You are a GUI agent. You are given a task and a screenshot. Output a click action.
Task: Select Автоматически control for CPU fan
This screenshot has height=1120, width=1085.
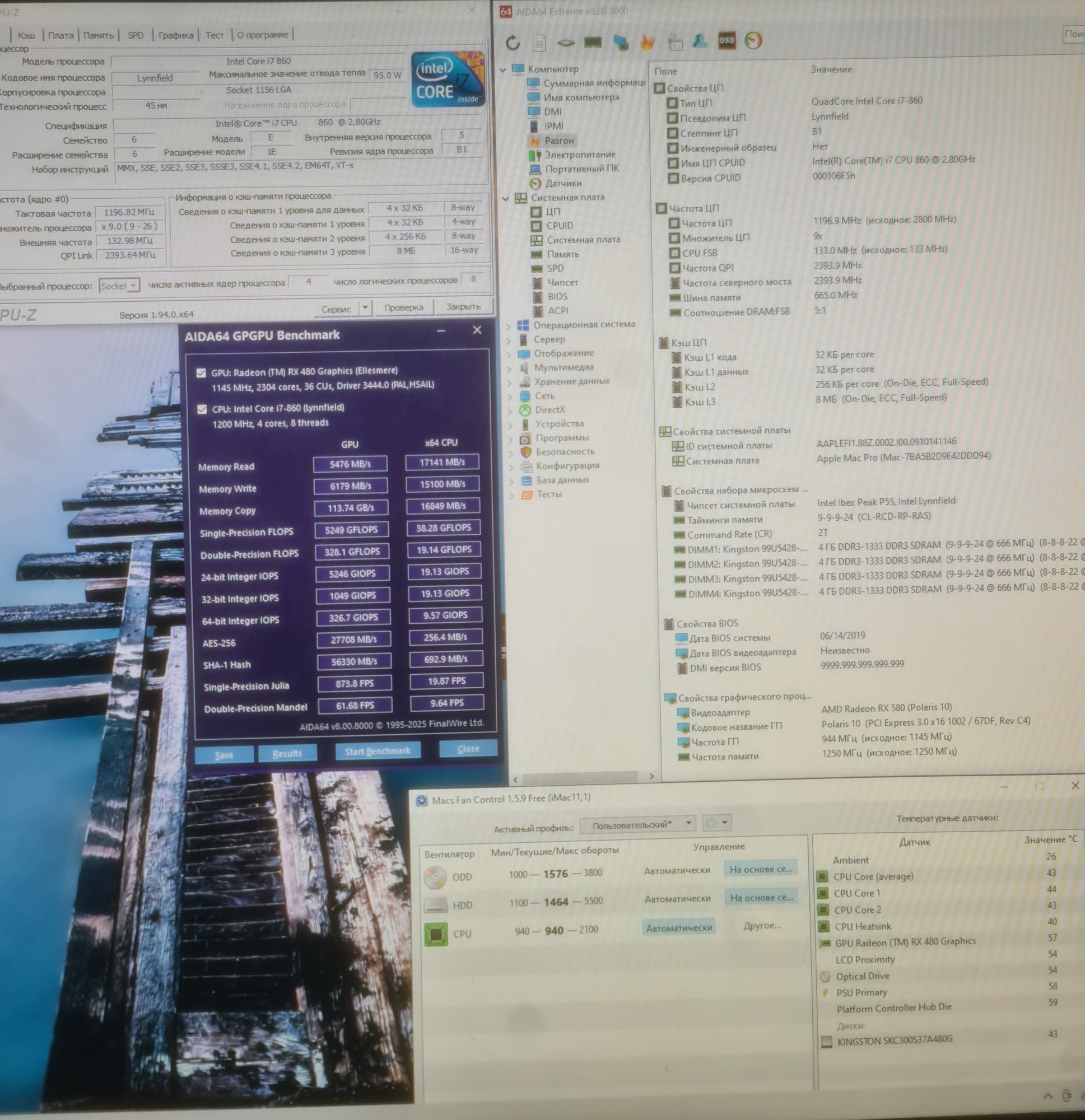(678, 928)
